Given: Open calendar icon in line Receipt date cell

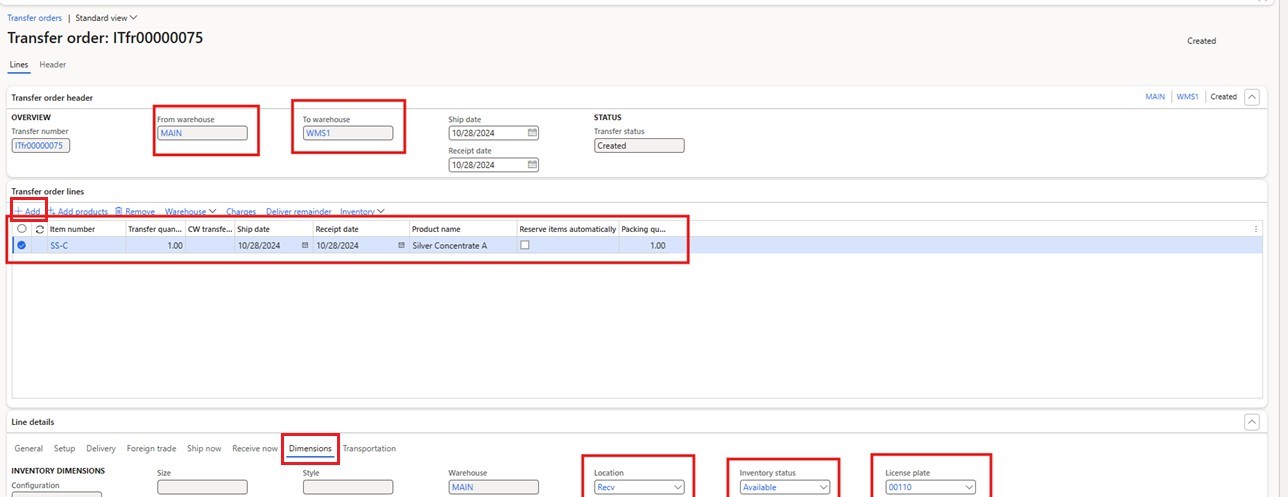Looking at the screenshot, I should coord(401,245).
